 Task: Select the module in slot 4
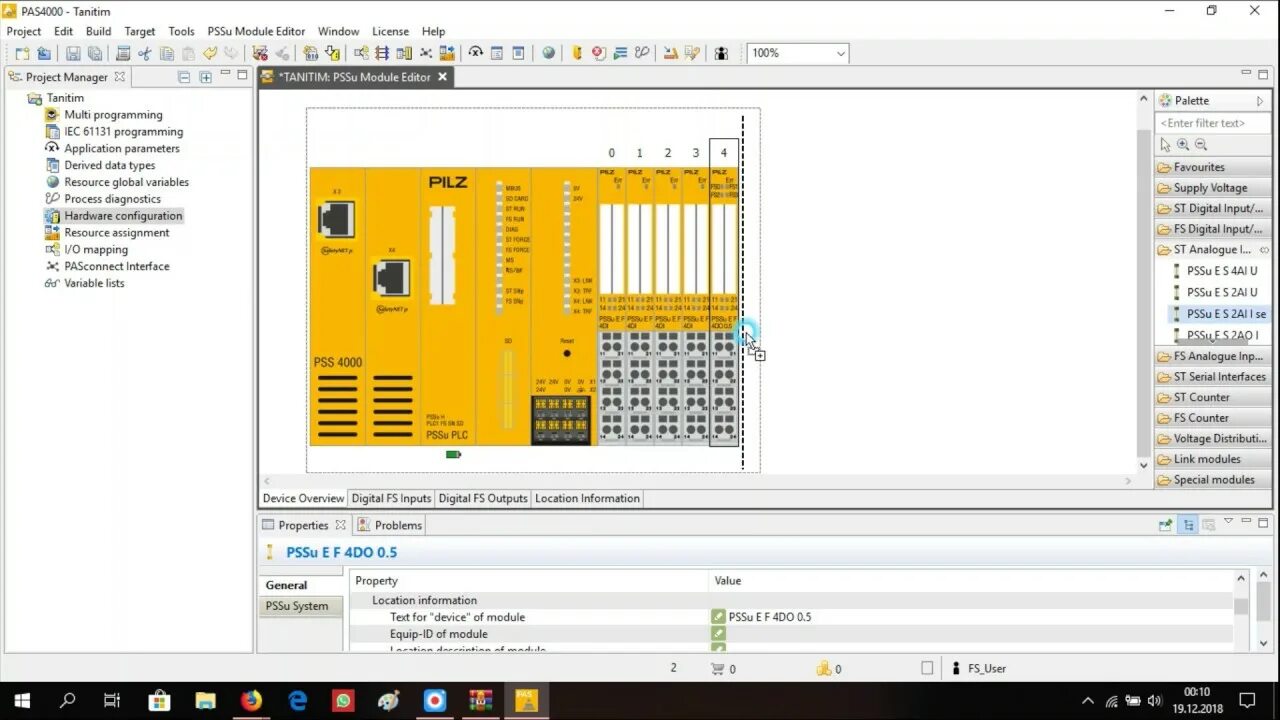[x=724, y=306]
